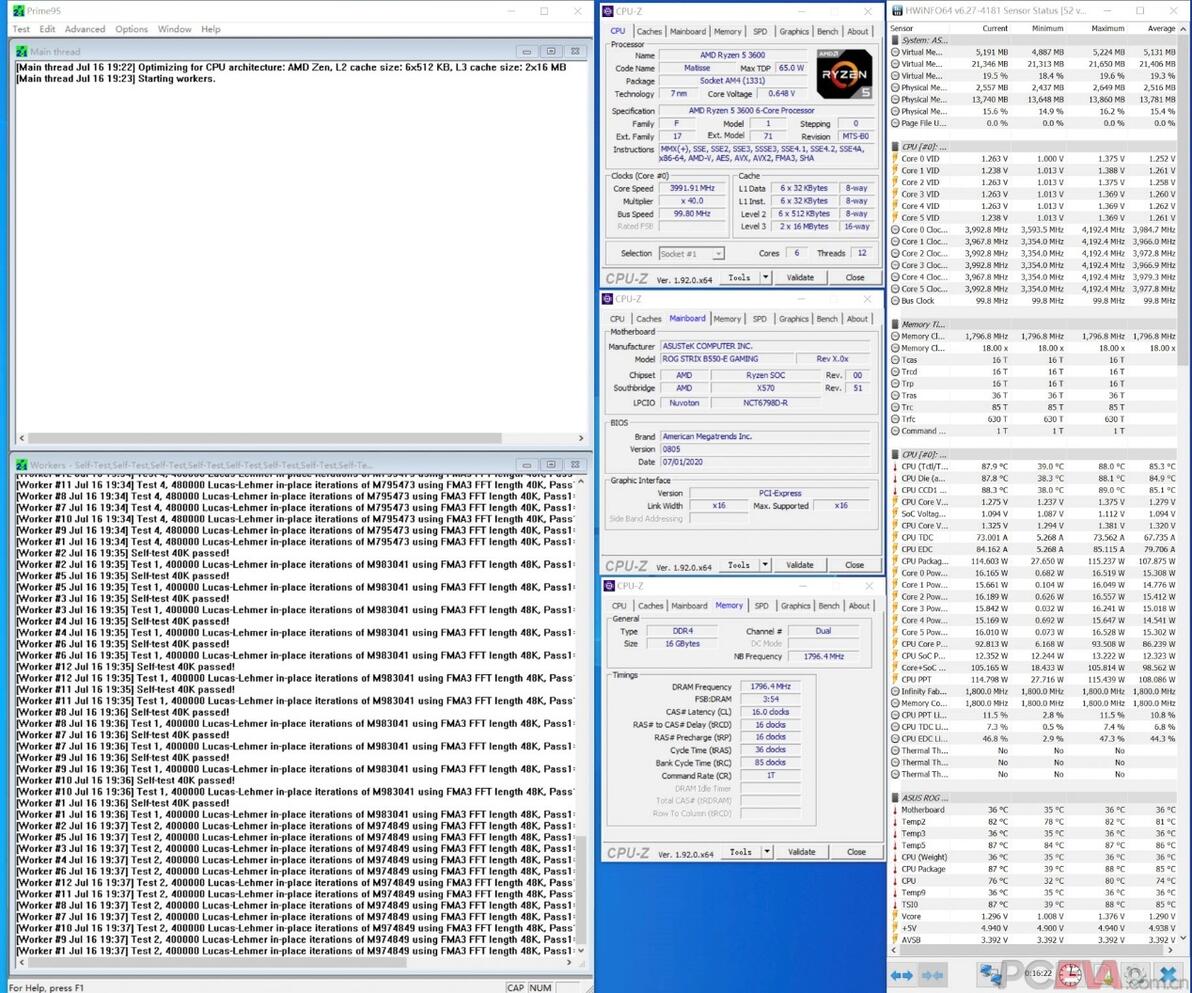This screenshot has height=993, width=1192.
Task: Click the Prime95 application icon in its title bar
Action: tap(18, 11)
